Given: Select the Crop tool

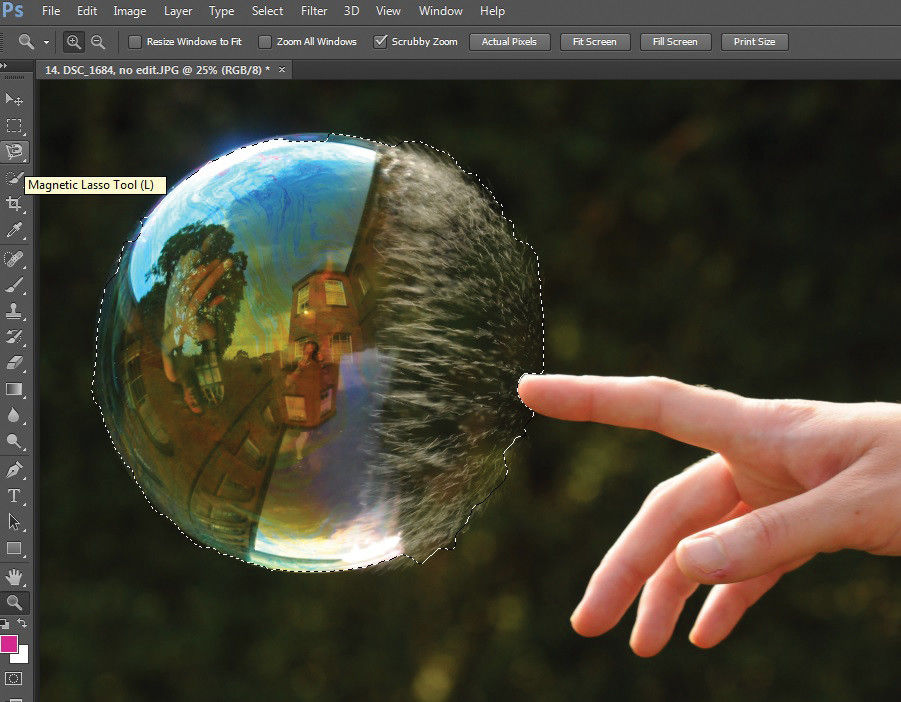Looking at the screenshot, I should coord(14,204).
